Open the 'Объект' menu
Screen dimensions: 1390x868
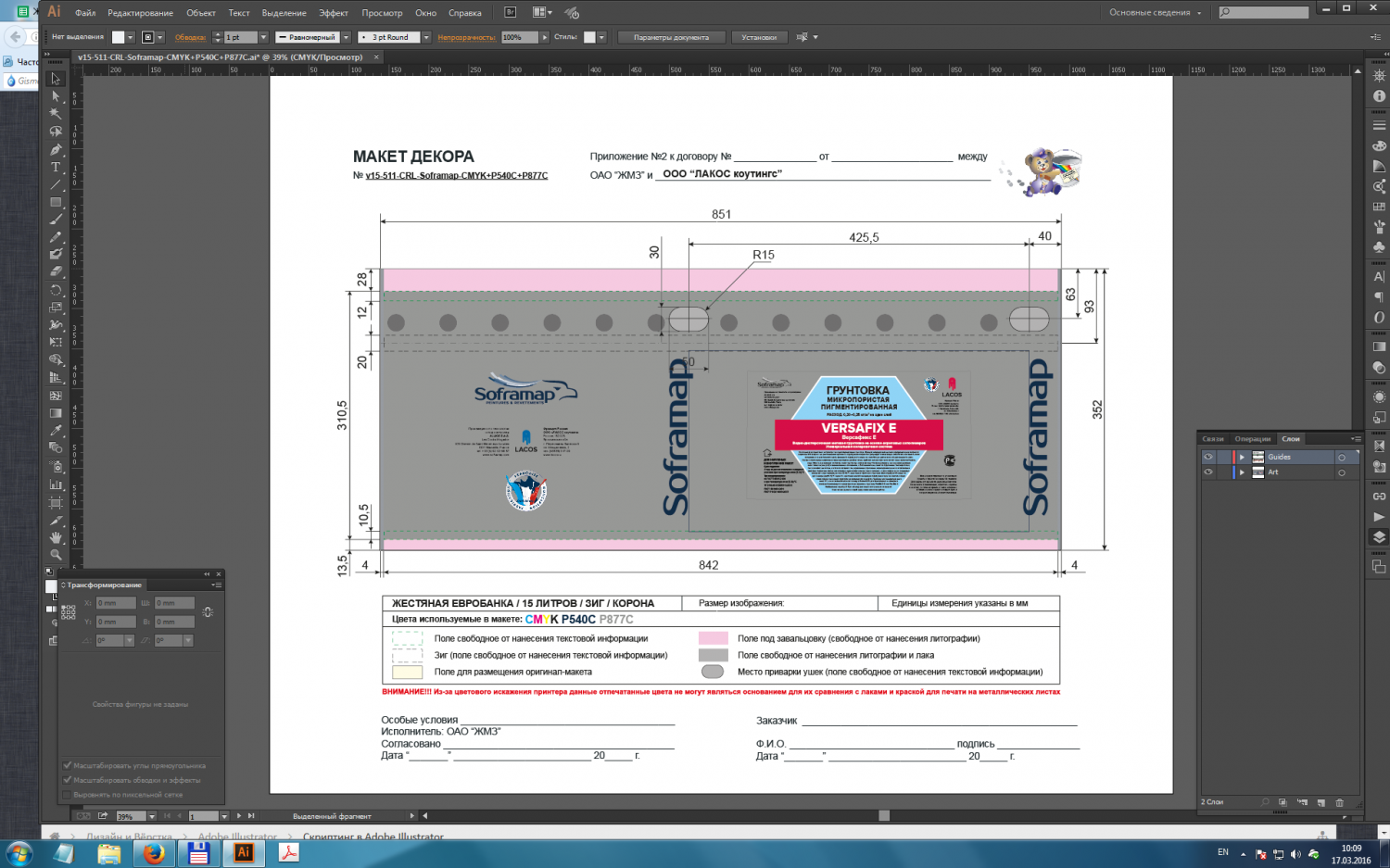click(x=200, y=13)
